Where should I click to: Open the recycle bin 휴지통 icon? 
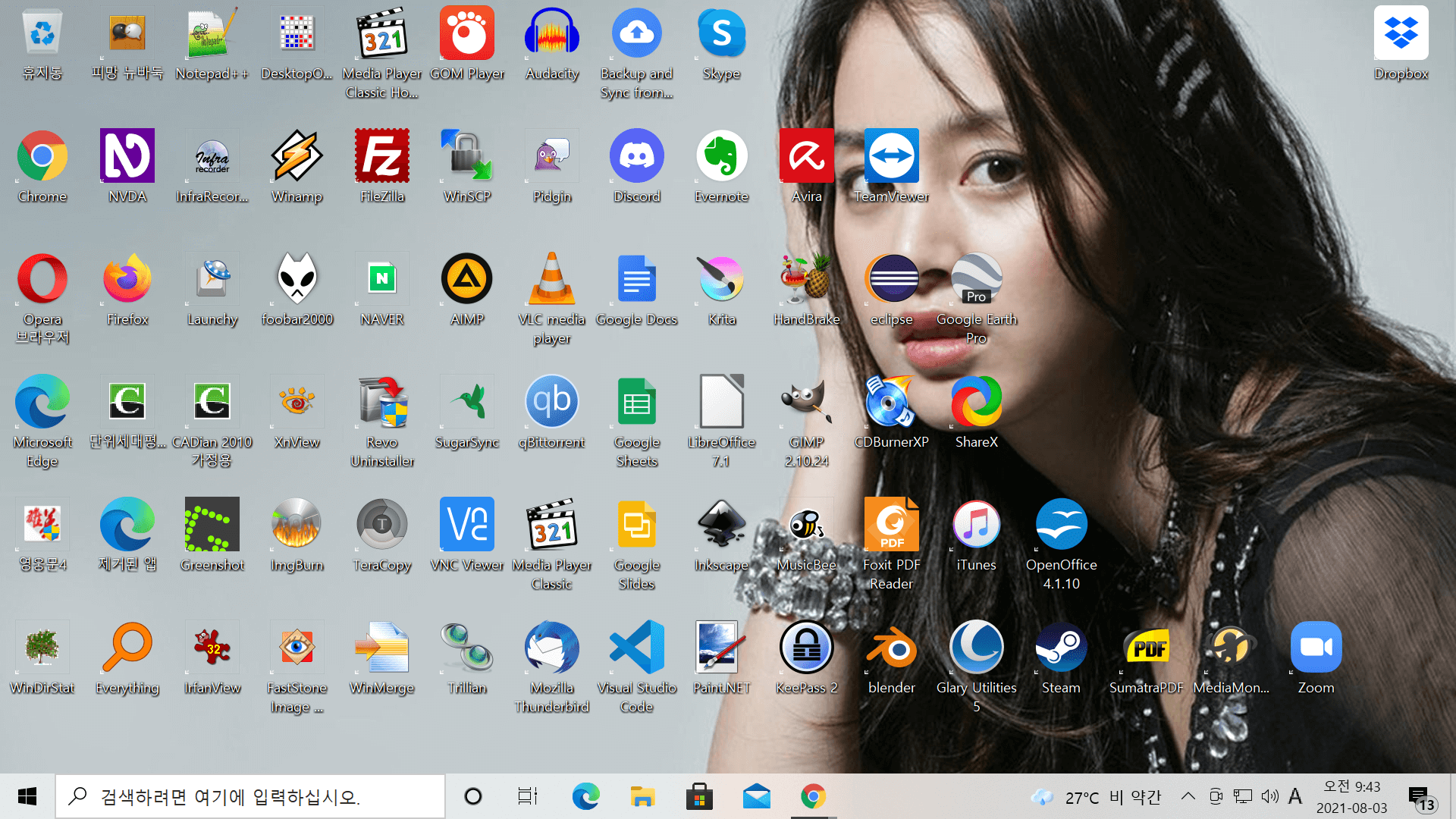(42, 44)
